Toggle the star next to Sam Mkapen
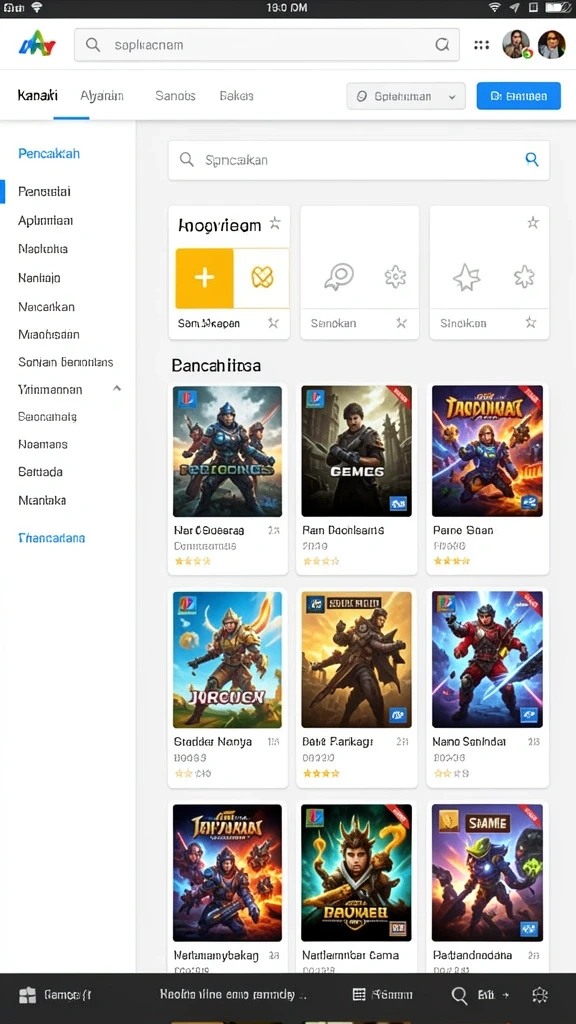576x1024 pixels. pos(273,323)
